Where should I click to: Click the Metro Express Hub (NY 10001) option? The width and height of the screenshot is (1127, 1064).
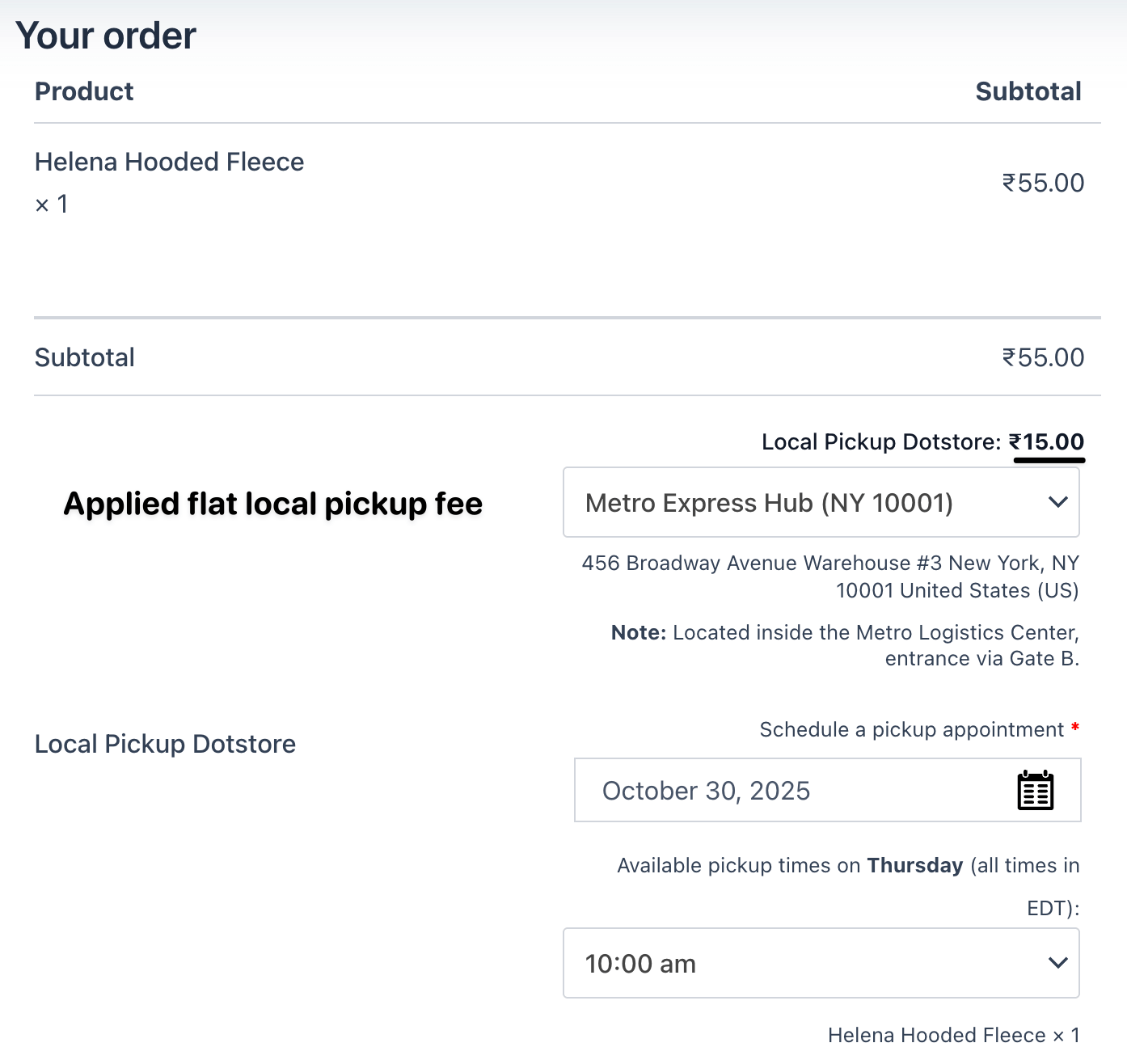click(x=770, y=502)
